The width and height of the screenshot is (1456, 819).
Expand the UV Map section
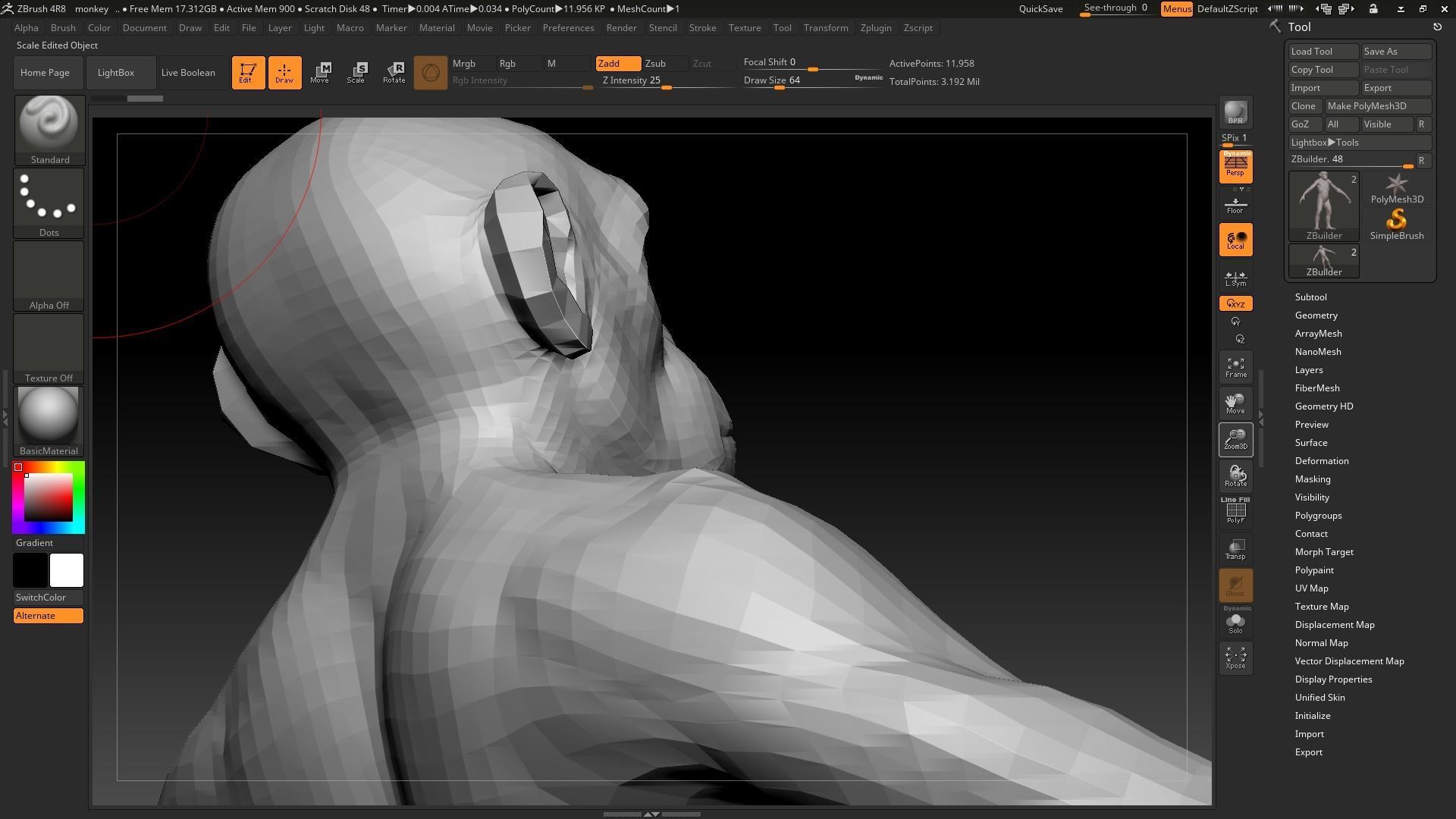click(1311, 588)
